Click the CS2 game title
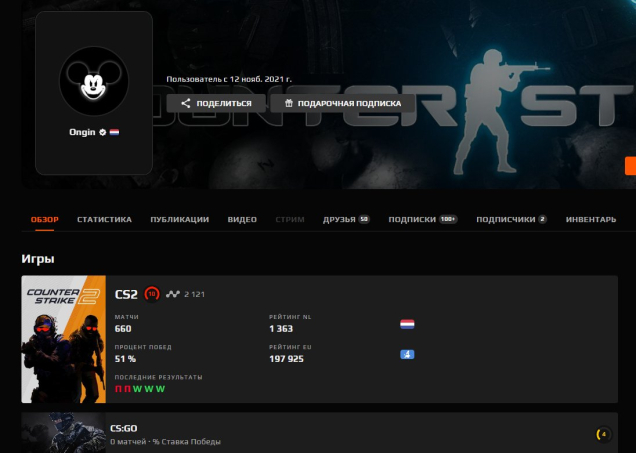 [x=126, y=294]
